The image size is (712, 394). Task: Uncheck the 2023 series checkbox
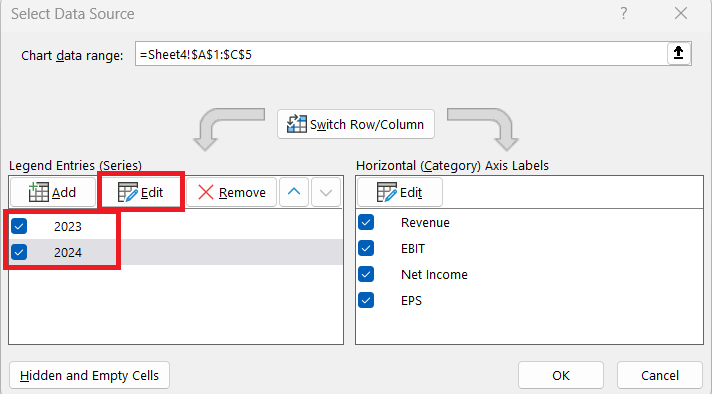(x=19, y=226)
